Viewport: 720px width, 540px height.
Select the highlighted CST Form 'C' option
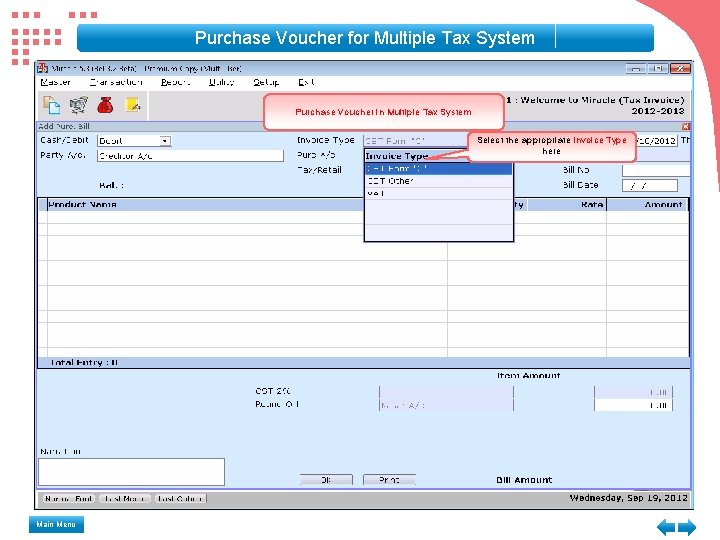439,169
